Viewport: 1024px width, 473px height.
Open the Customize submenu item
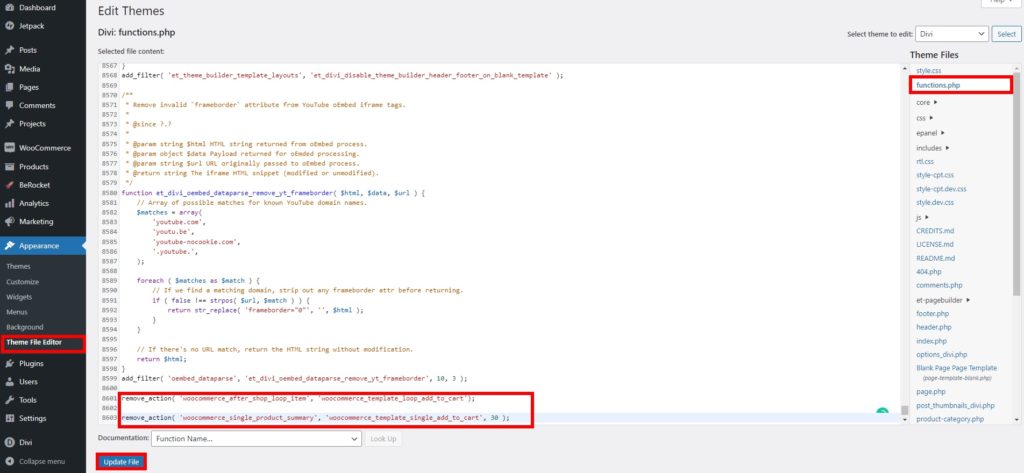(24, 282)
